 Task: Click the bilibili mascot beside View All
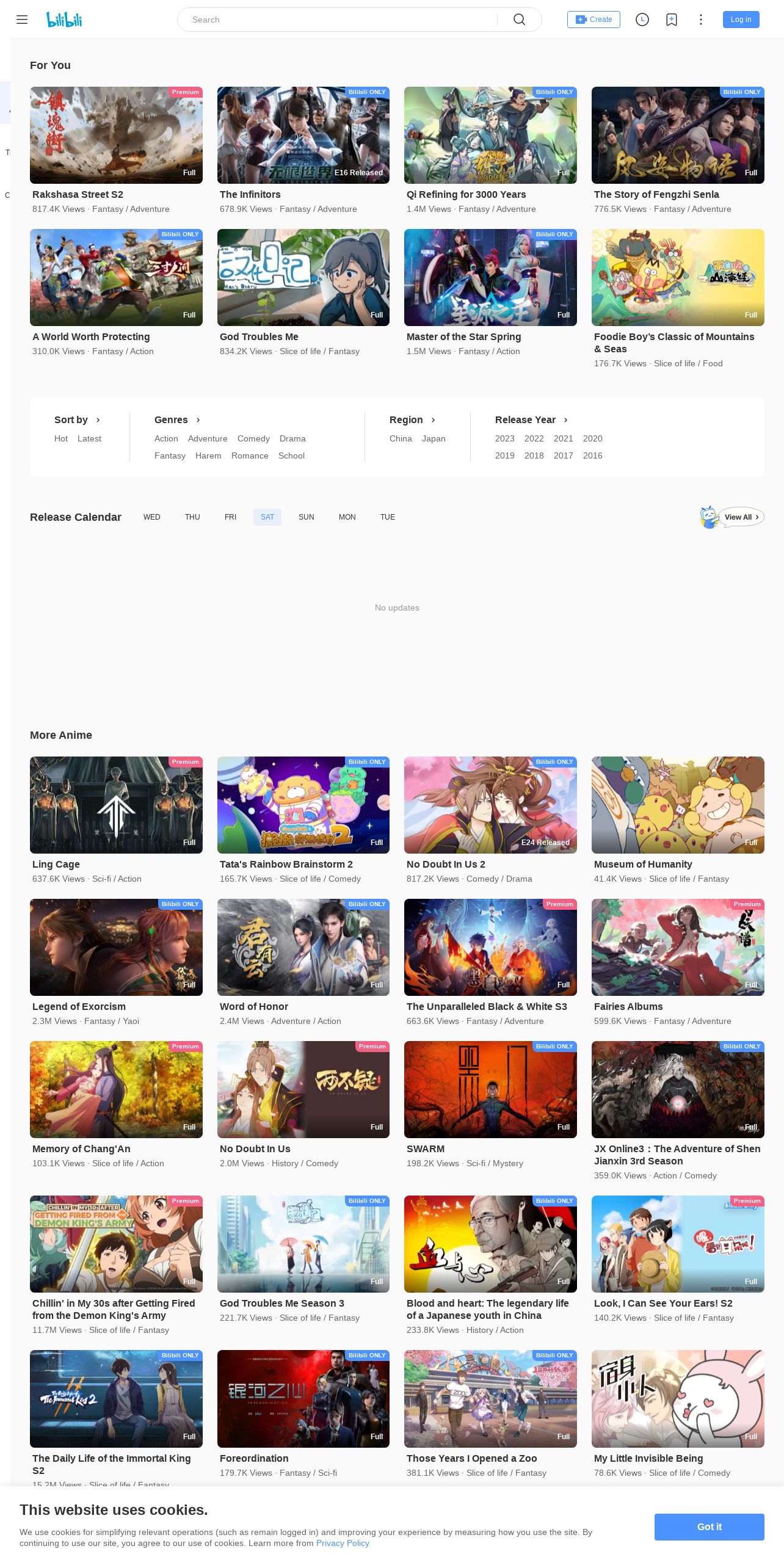pos(708,517)
